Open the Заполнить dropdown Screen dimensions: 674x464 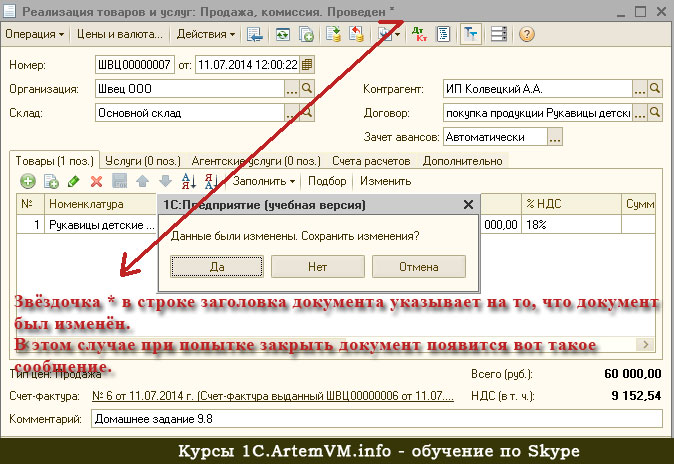(263, 181)
